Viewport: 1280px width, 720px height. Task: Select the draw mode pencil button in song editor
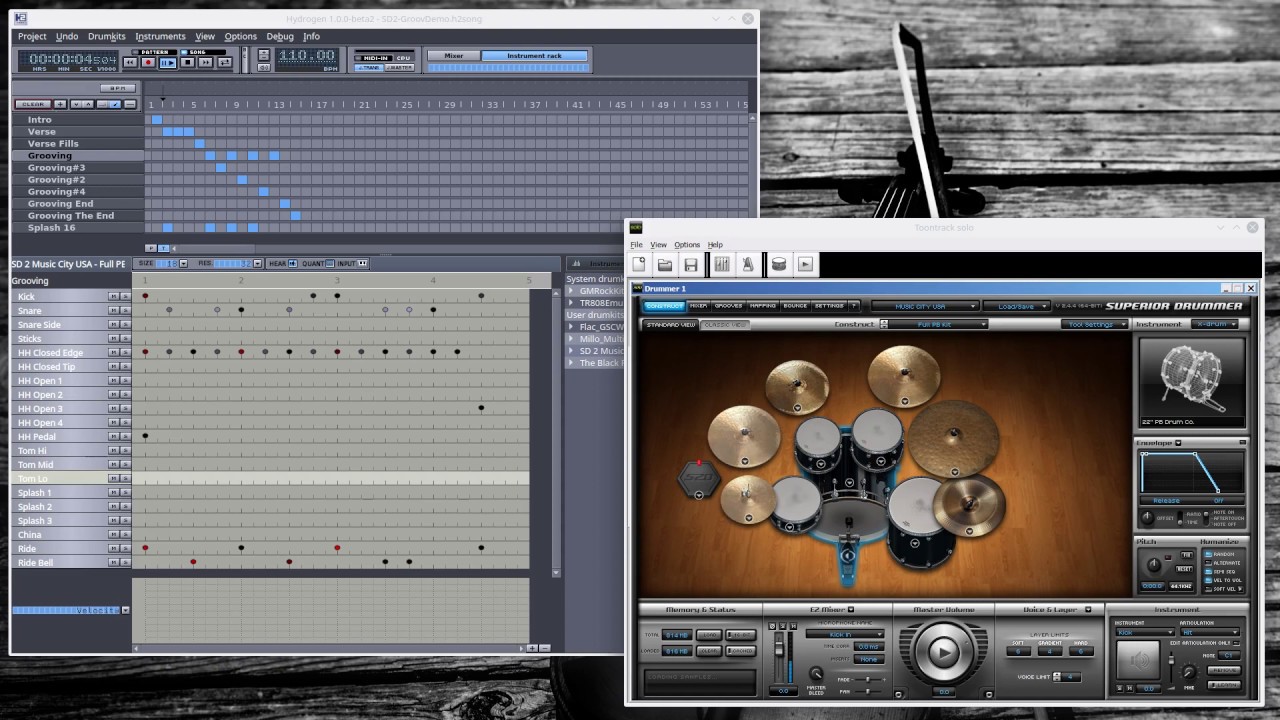coord(115,104)
